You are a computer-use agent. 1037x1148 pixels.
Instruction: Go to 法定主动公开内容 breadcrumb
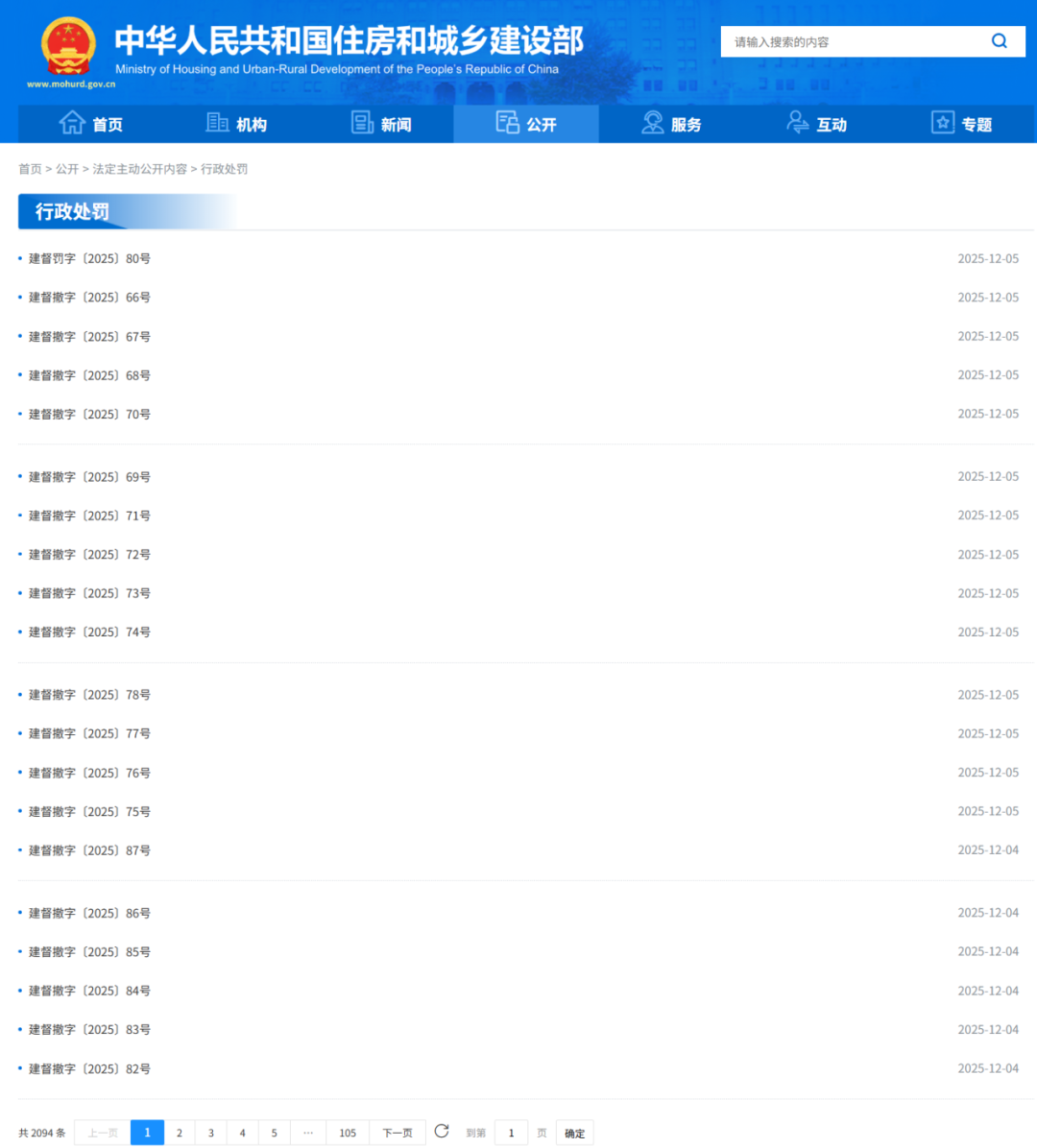click(x=139, y=169)
